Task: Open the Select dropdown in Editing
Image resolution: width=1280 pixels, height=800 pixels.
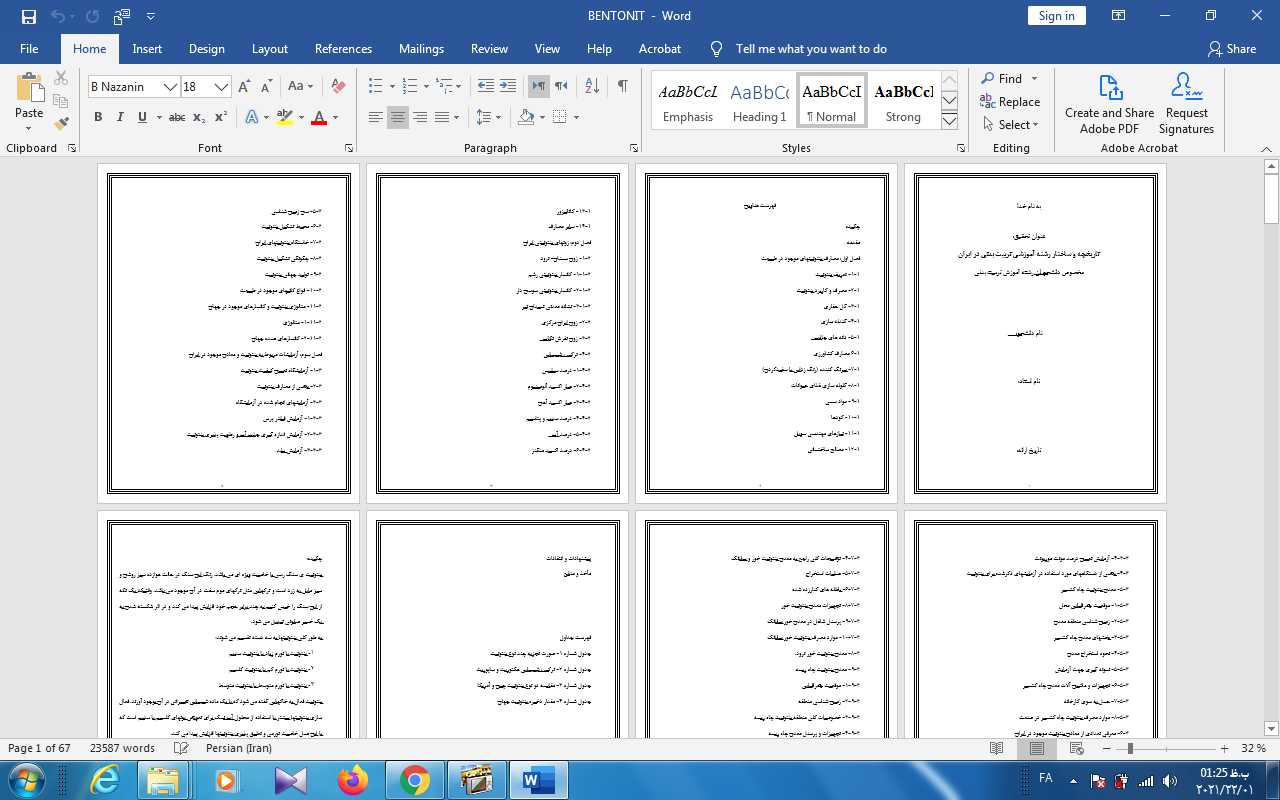Action: tap(1010, 125)
